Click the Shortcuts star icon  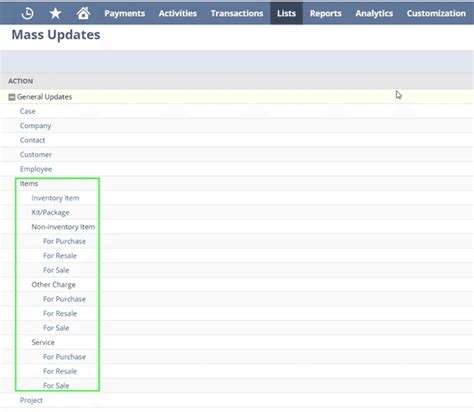[x=55, y=13]
